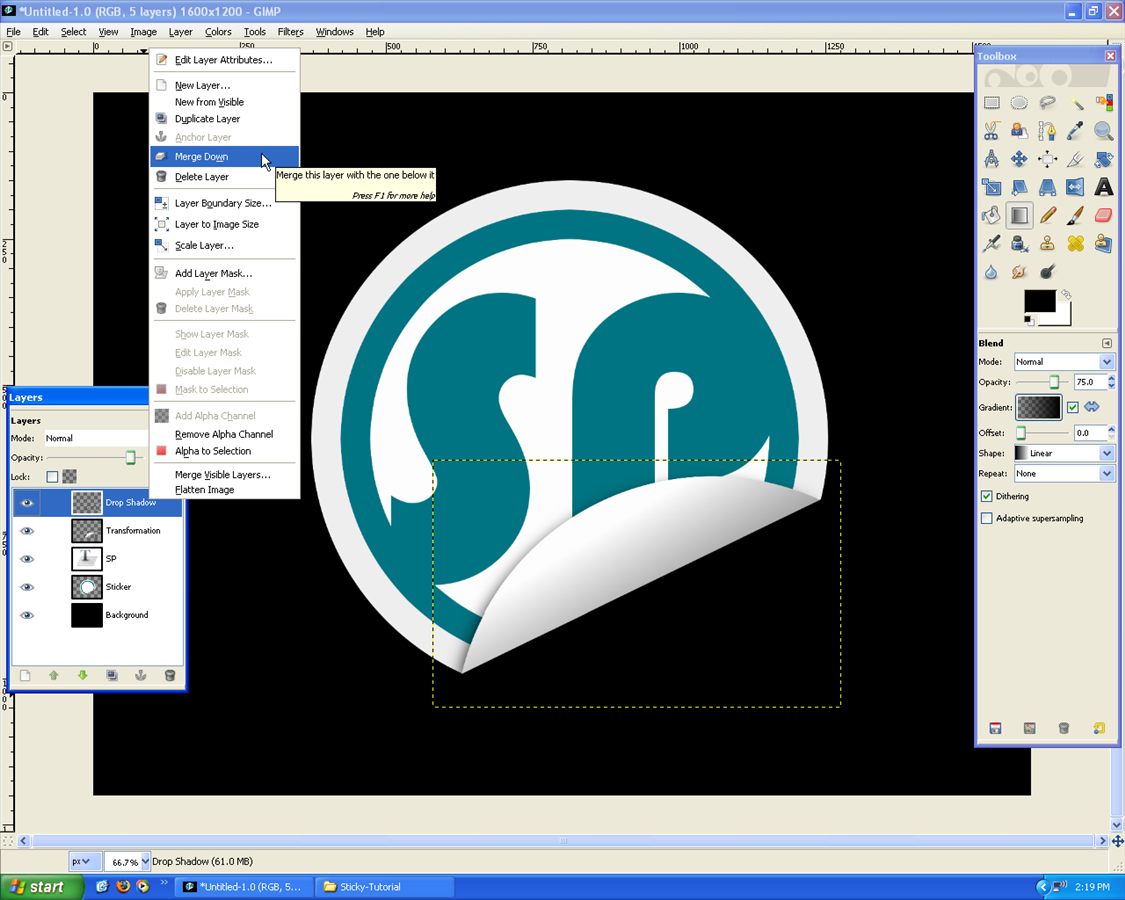Select the Heal tool

pos(1075,243)
